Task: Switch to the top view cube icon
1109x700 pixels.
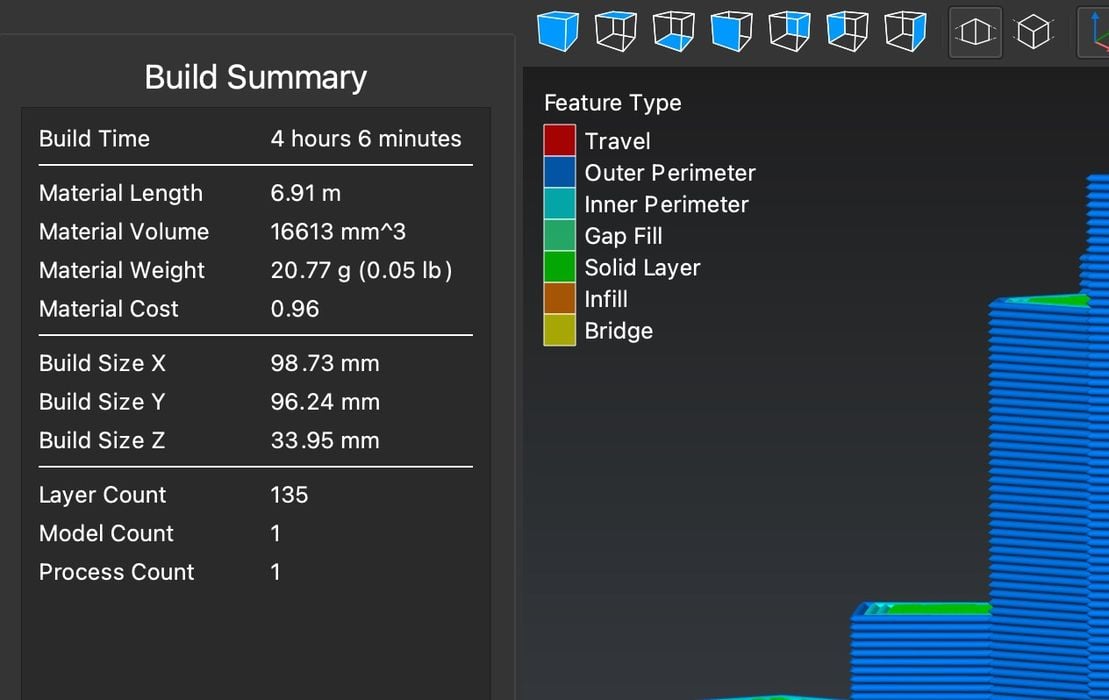Action: [615, 31]
